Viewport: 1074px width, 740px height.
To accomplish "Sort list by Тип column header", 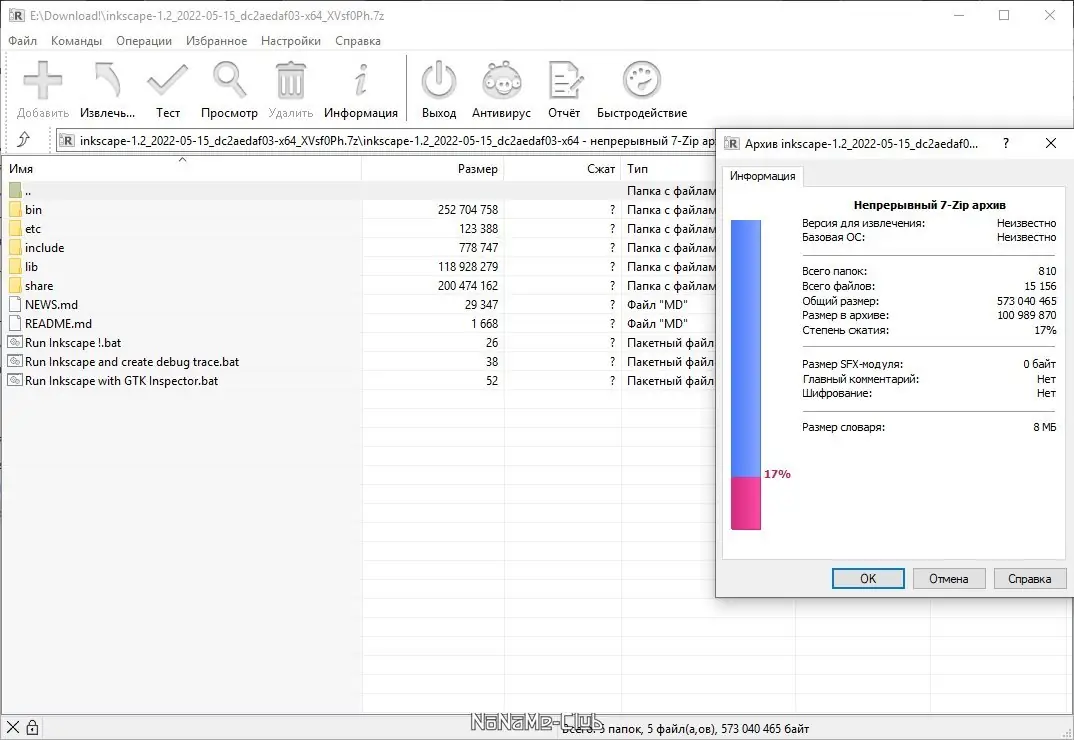I will coord(669,169).
